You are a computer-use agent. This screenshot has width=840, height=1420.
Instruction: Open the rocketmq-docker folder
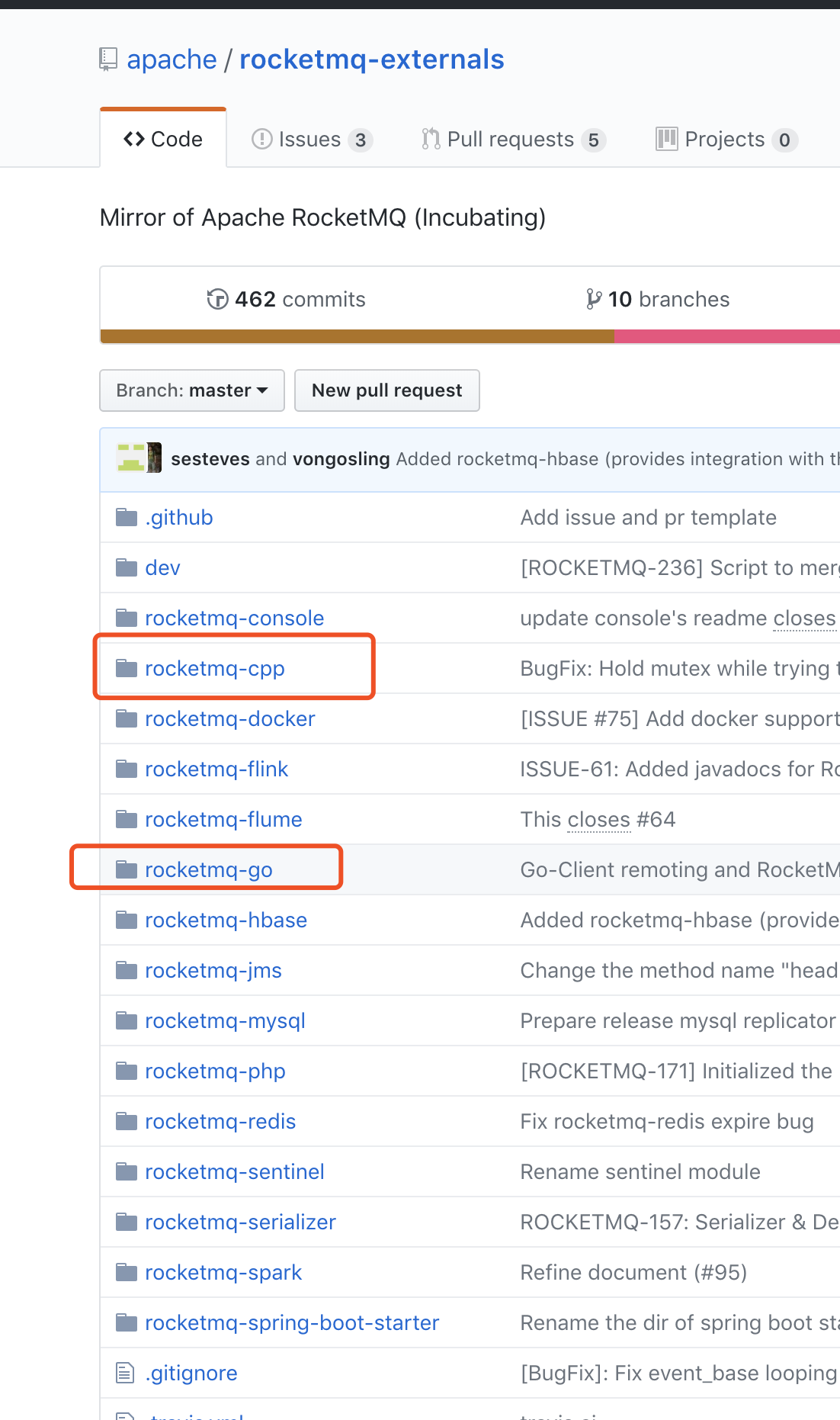click(230, 719)
